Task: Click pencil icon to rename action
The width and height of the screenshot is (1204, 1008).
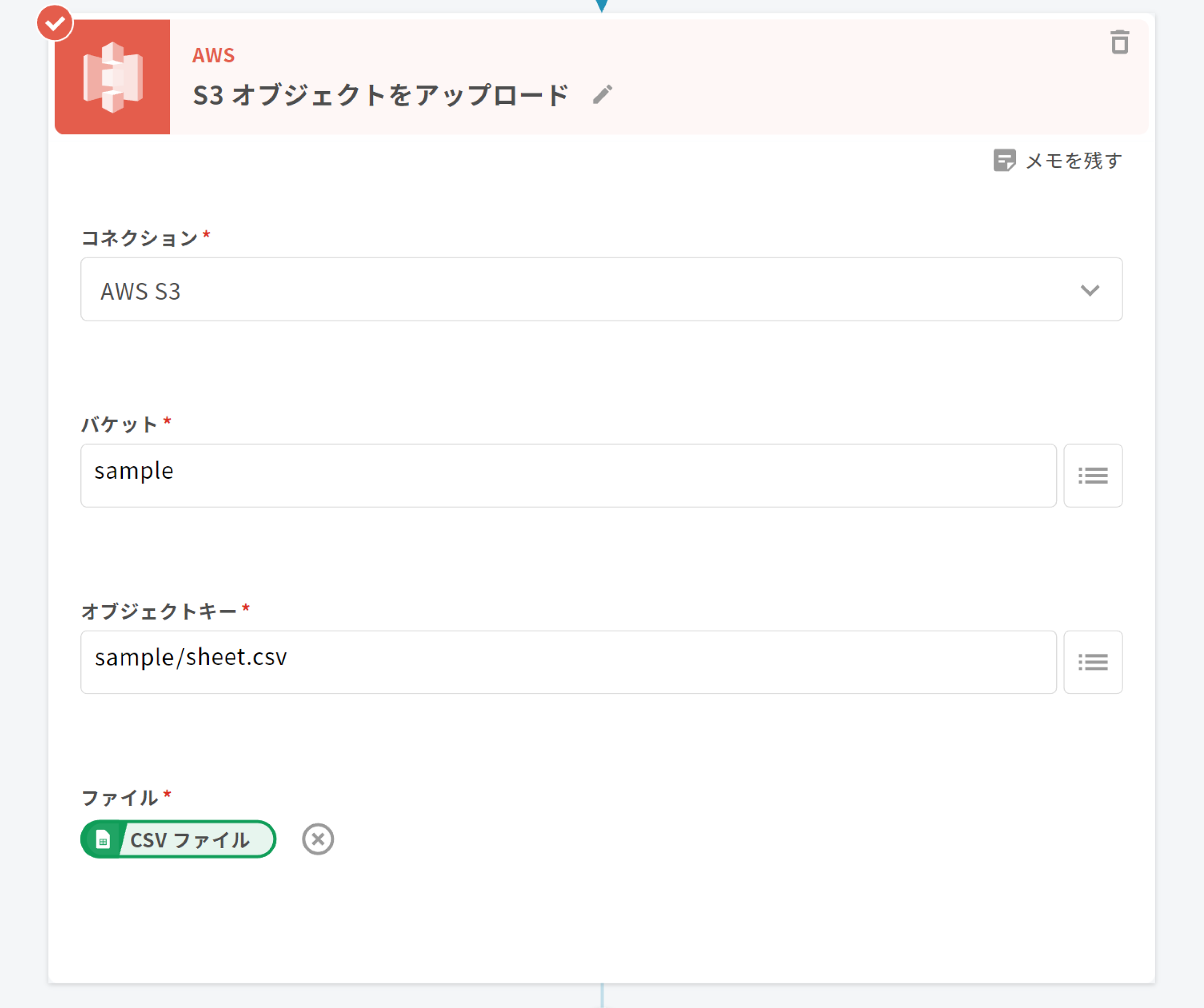Action: pyautogui.click(x=602, y=94)
